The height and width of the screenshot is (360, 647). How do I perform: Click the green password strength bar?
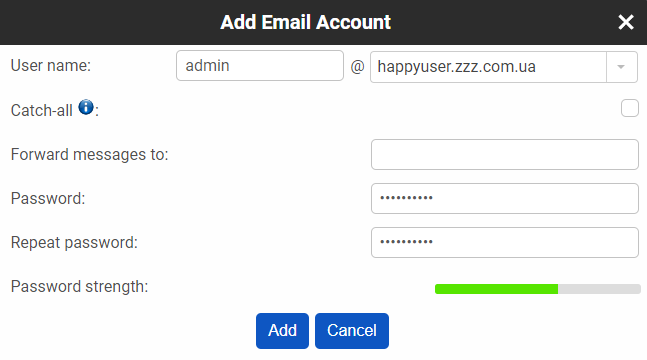coord(496,289)
